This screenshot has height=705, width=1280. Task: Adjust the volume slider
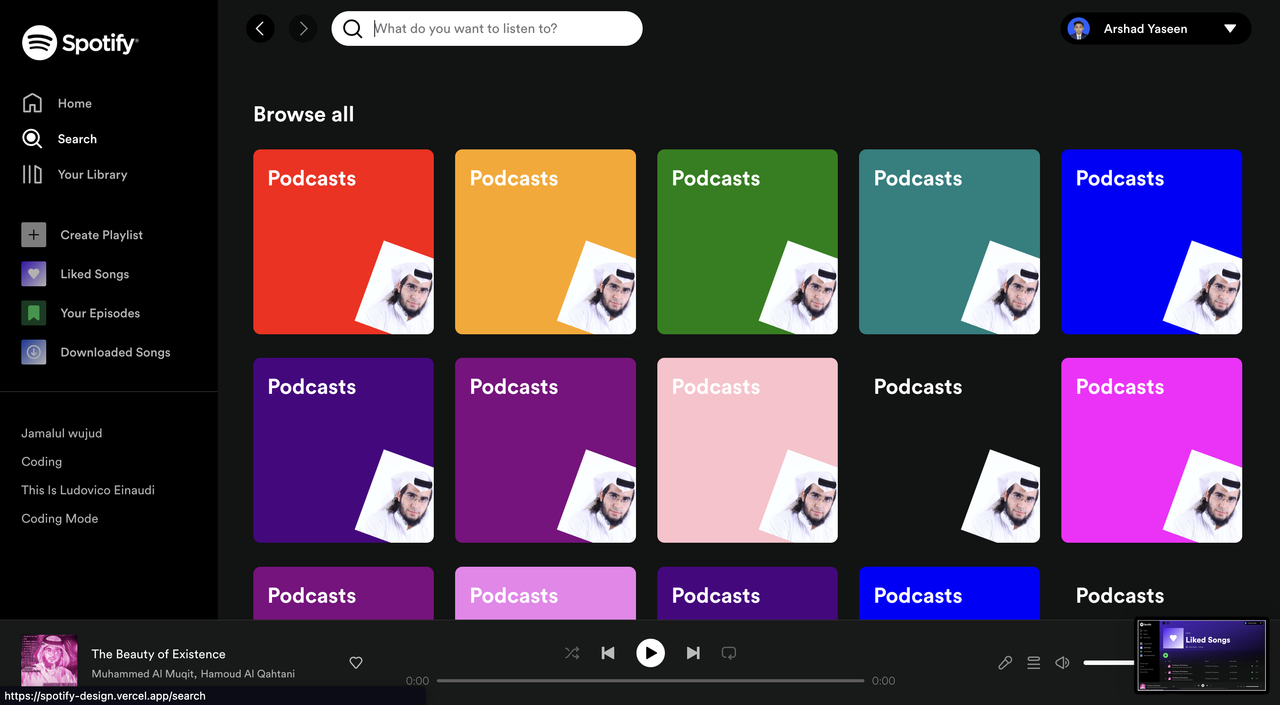click(1109, 662)
